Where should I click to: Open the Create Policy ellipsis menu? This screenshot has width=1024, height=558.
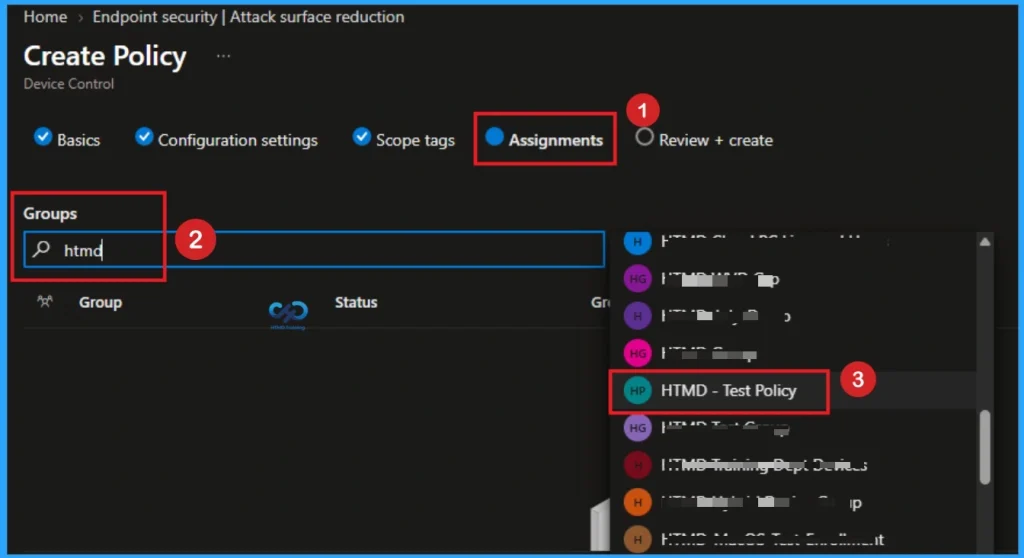point(223,56)
